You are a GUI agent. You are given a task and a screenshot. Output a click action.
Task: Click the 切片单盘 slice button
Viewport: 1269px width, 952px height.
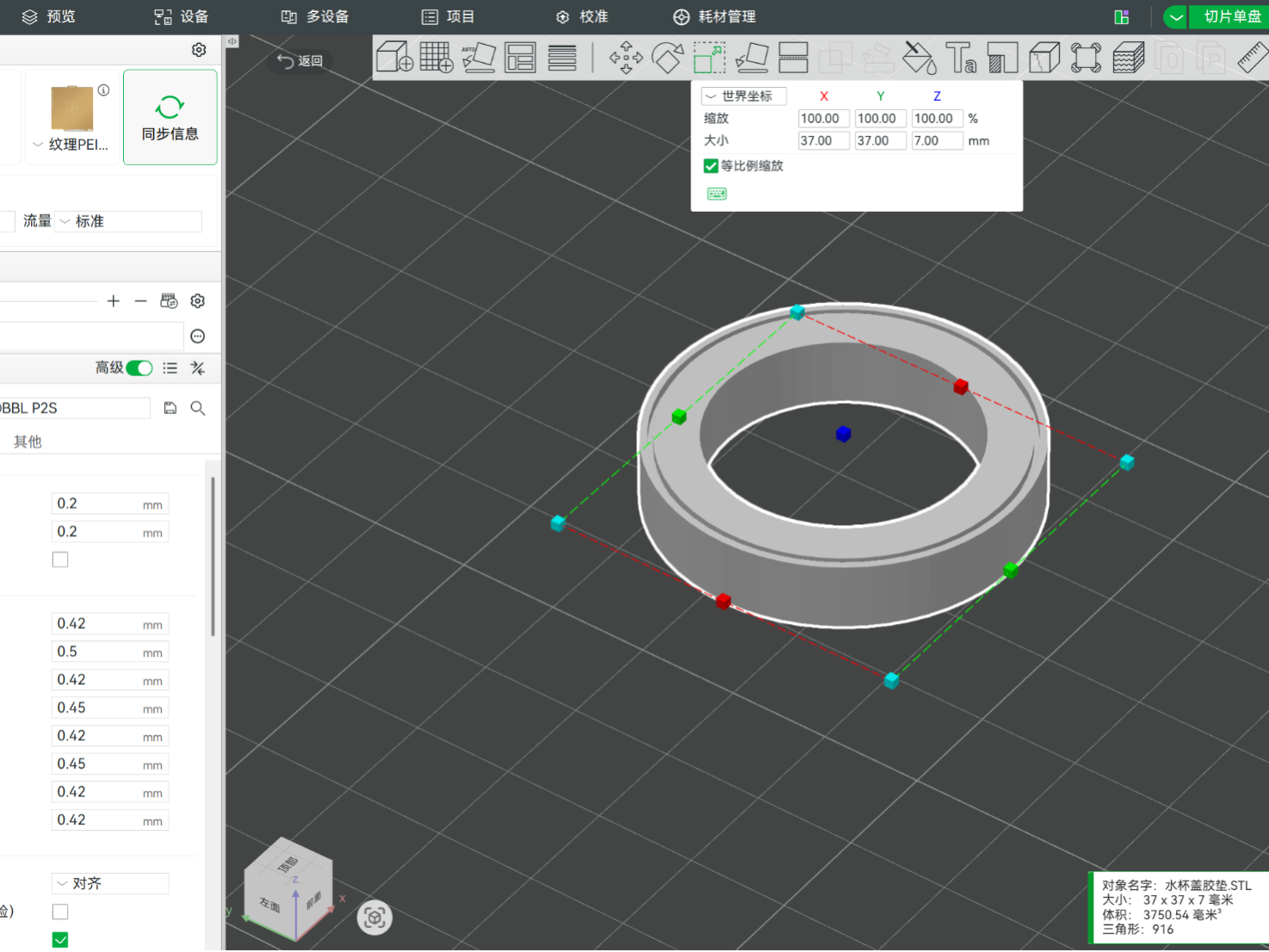click(x=1230, y=16)
